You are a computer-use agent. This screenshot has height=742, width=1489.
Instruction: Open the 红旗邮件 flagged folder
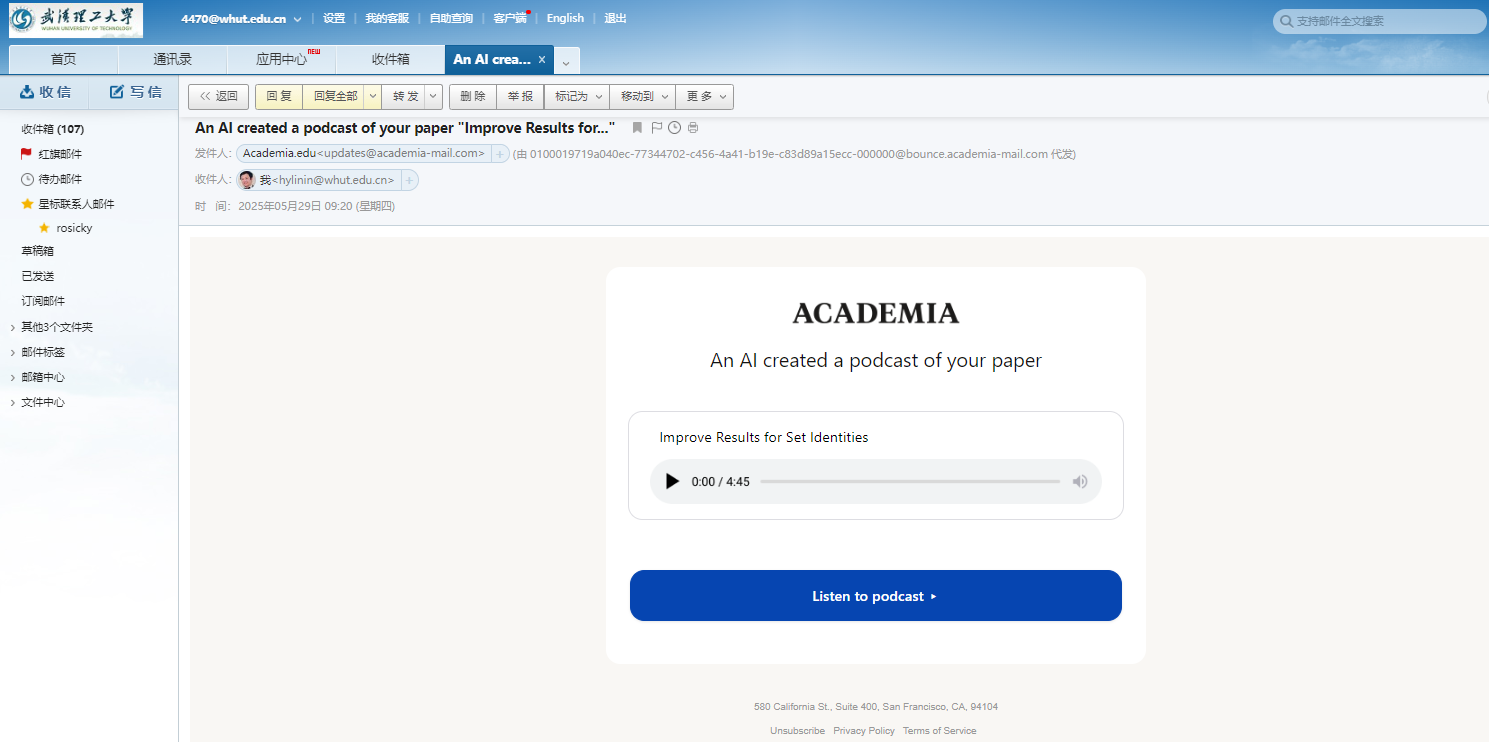tap(60, 154)
